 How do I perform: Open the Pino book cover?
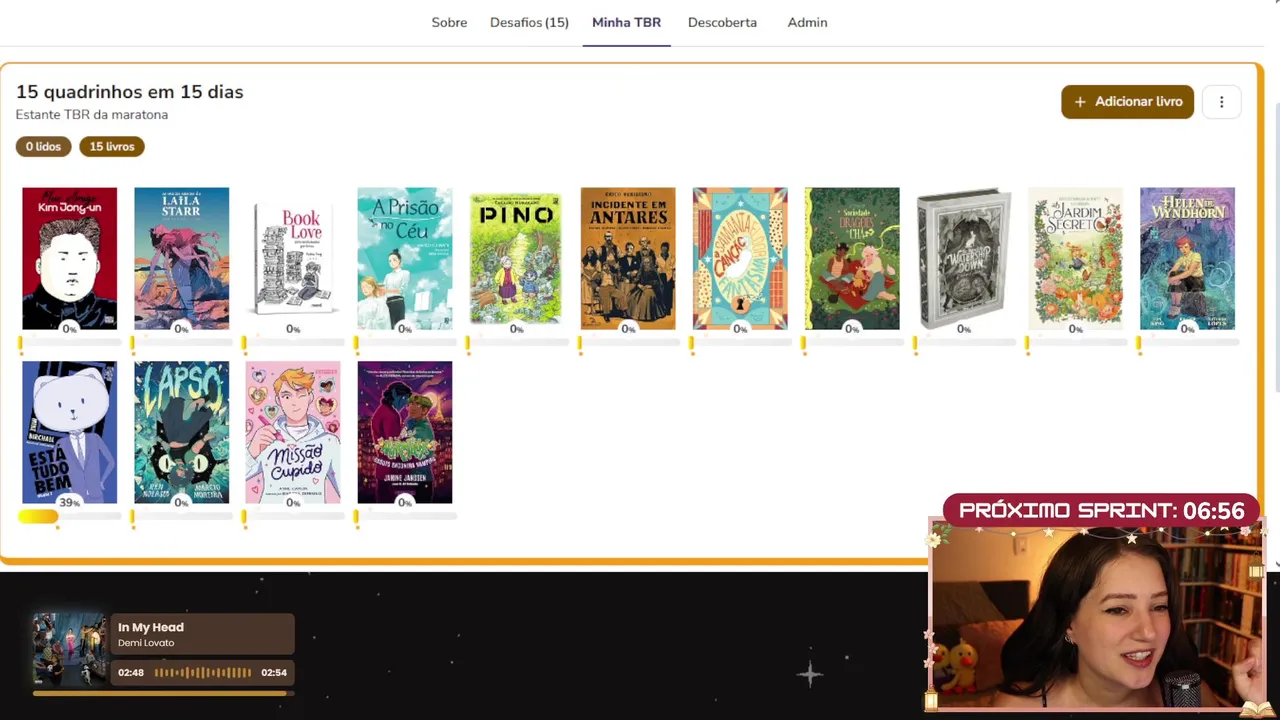(x=516, y=258)
